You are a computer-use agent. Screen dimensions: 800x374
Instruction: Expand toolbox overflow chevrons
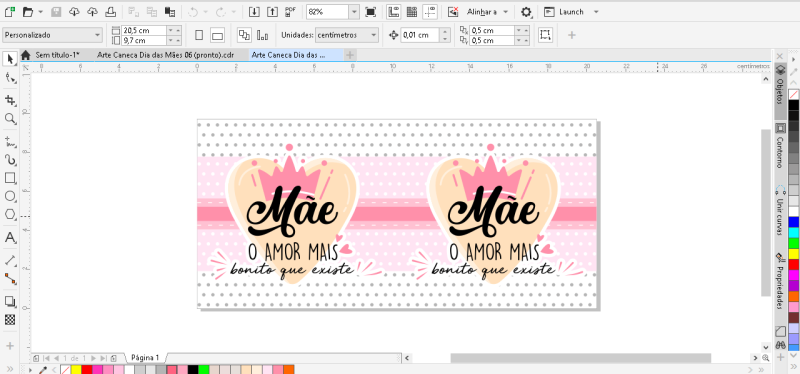[10, 368]
